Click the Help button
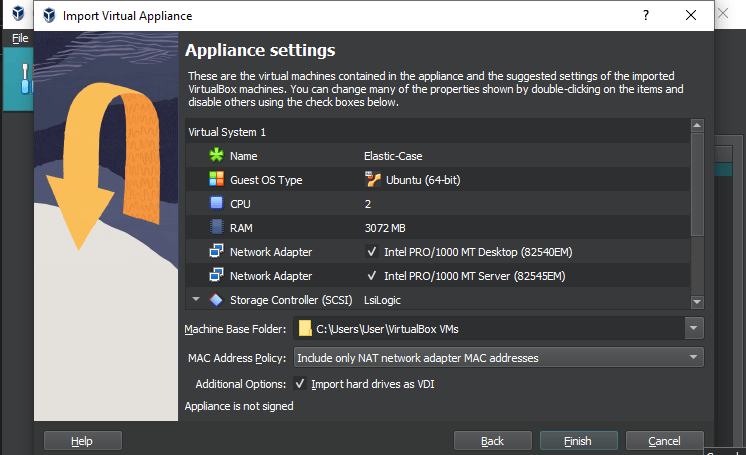Image resolution: width=746 pixels, height=455 pixels. pyautogui.click(x=83, y=441)
